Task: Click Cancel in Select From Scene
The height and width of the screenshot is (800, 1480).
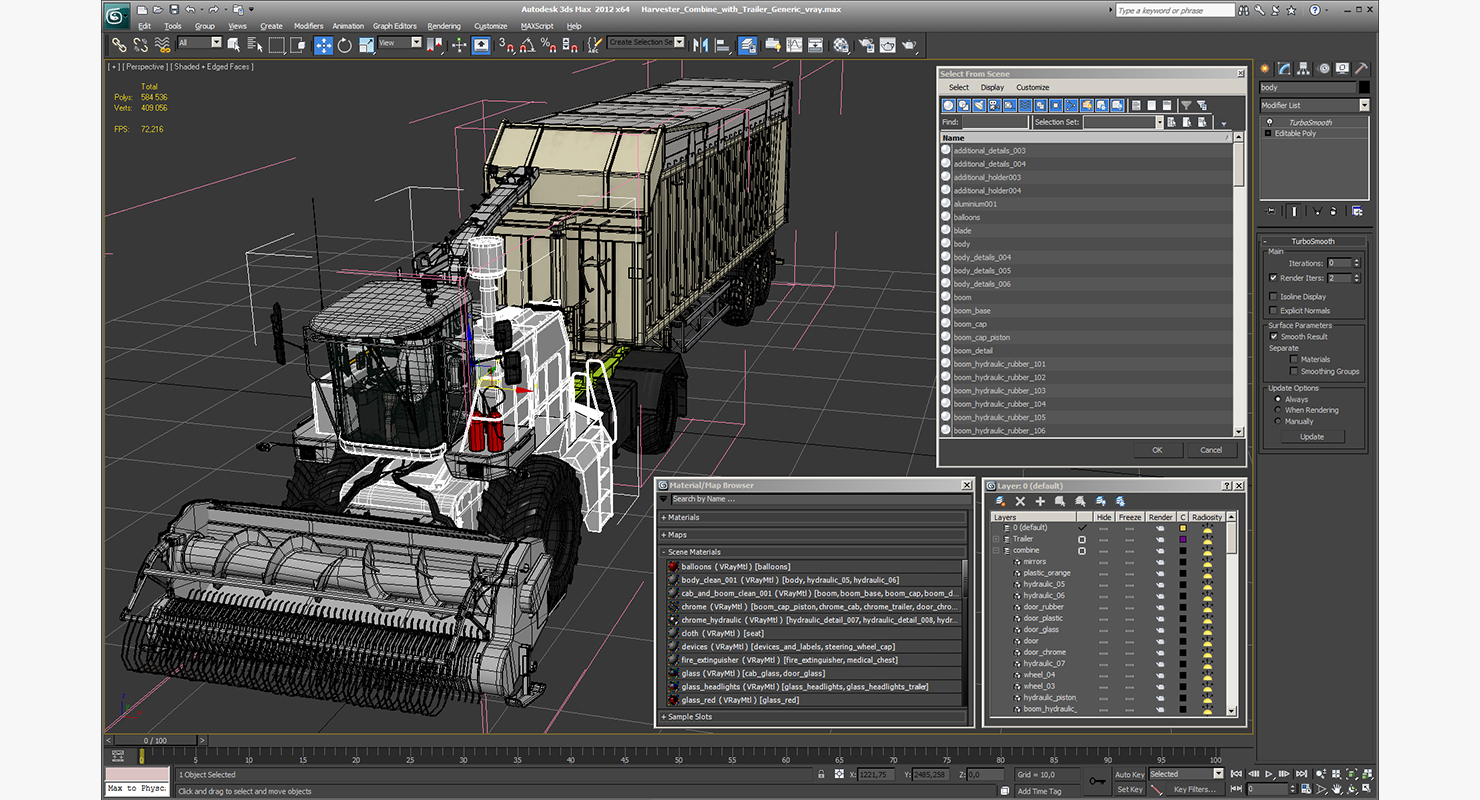Action: (x=1211, y=450)
